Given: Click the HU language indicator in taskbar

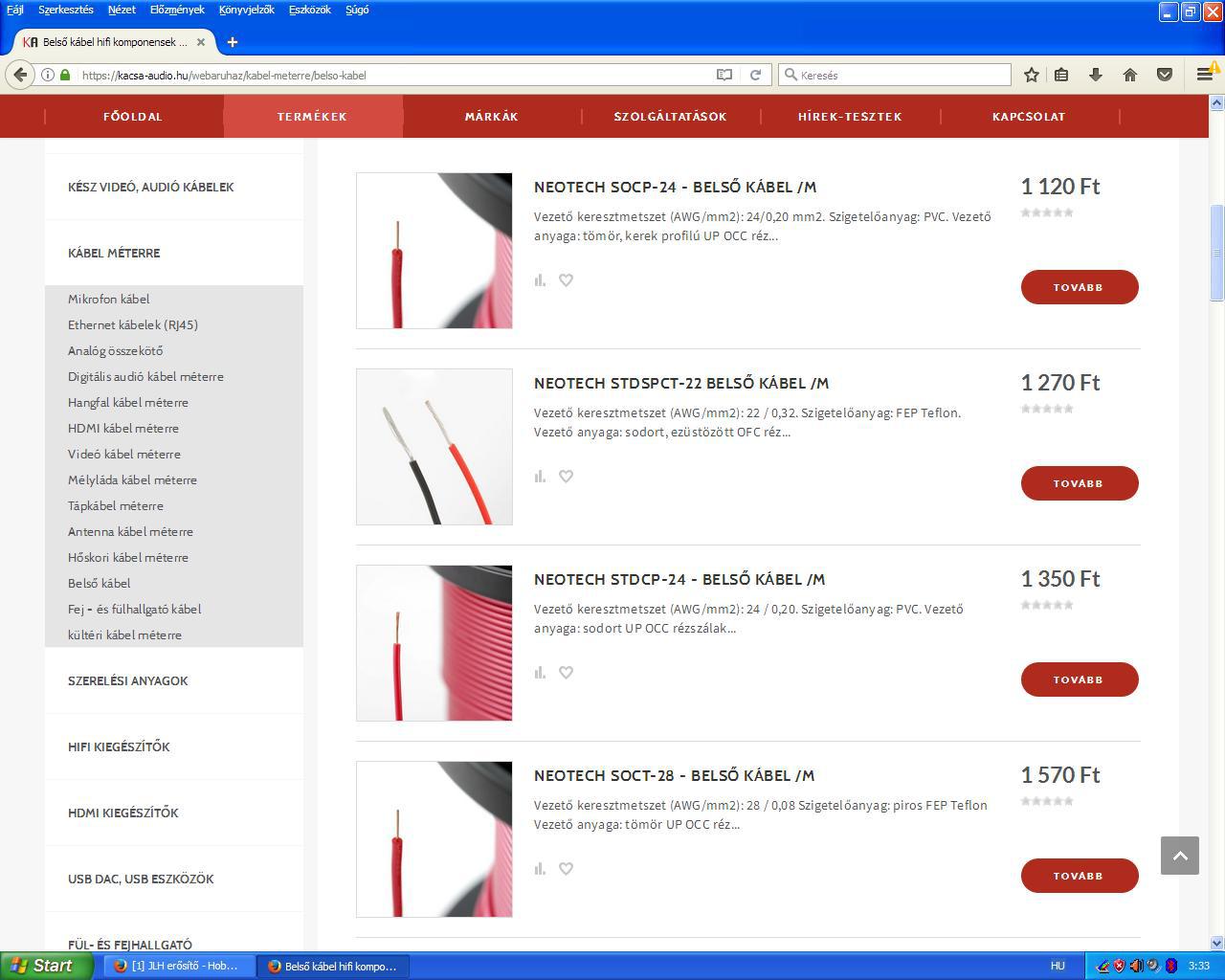Looking at the screenshot, I should click(x=1058, y=966).
